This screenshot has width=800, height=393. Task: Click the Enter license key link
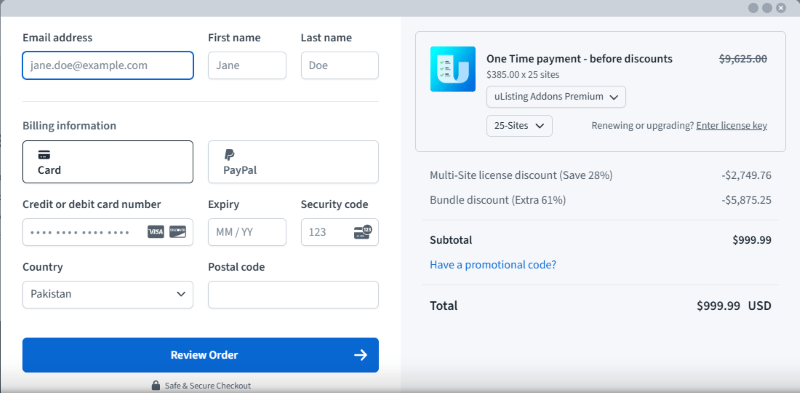tap(732, 126)
